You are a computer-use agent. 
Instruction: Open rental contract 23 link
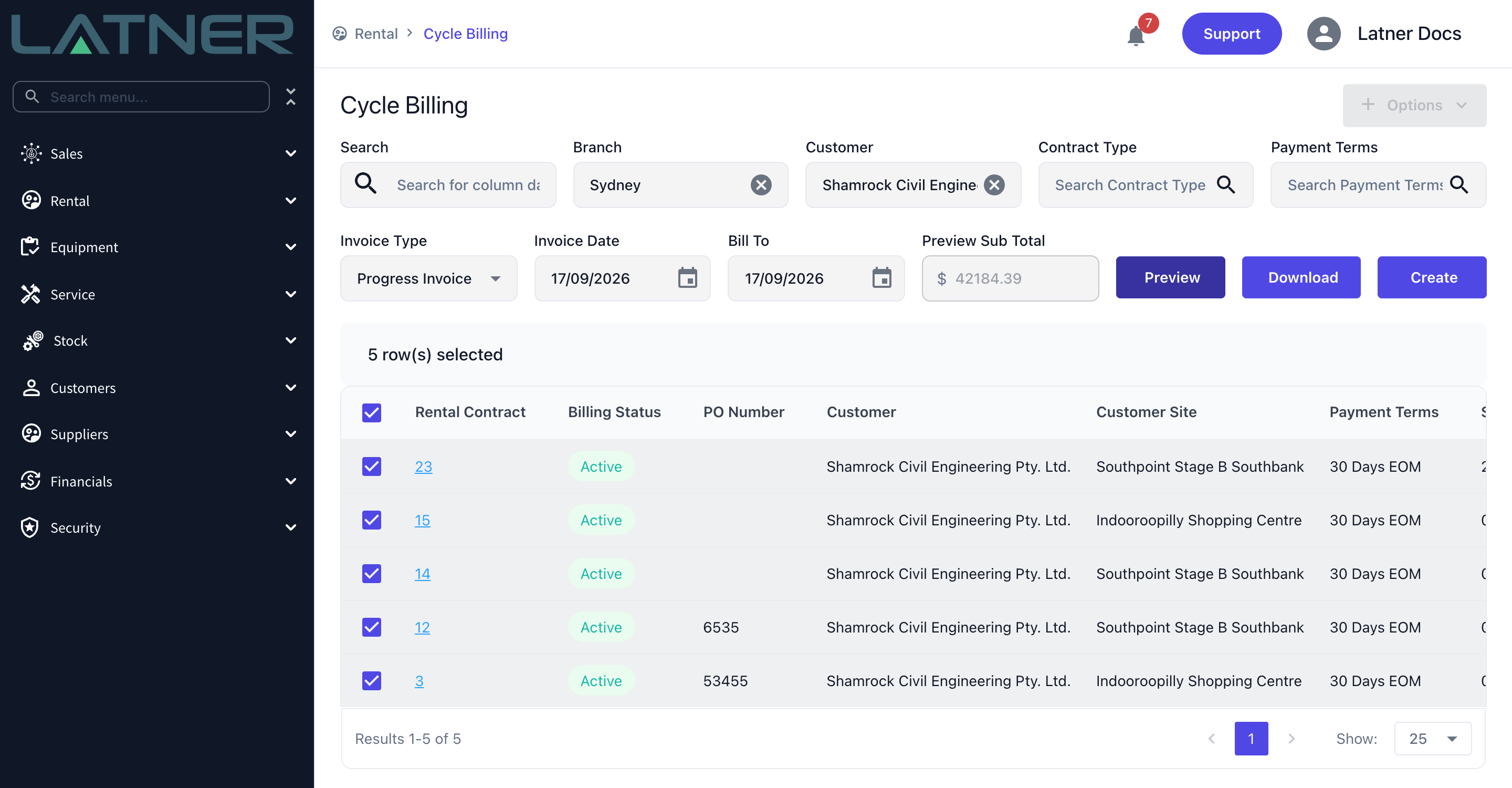point(423,466)
